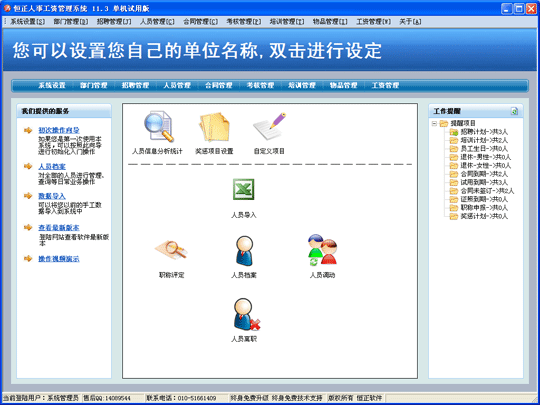Switch to 培训管理 in the blue navigation bar
The width and height of the screenshot is (540, 405).
(302, 85)
